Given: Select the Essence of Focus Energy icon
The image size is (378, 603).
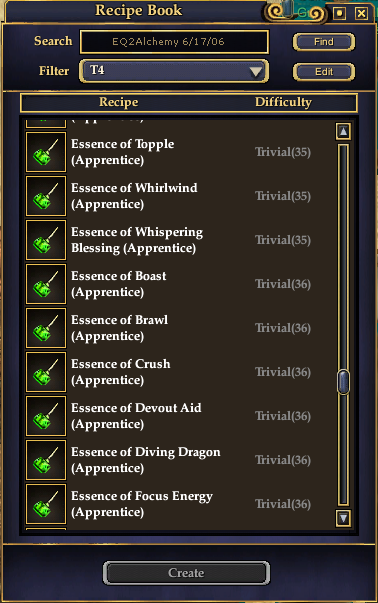Looking at the screenshot, I should click(46, 504).
